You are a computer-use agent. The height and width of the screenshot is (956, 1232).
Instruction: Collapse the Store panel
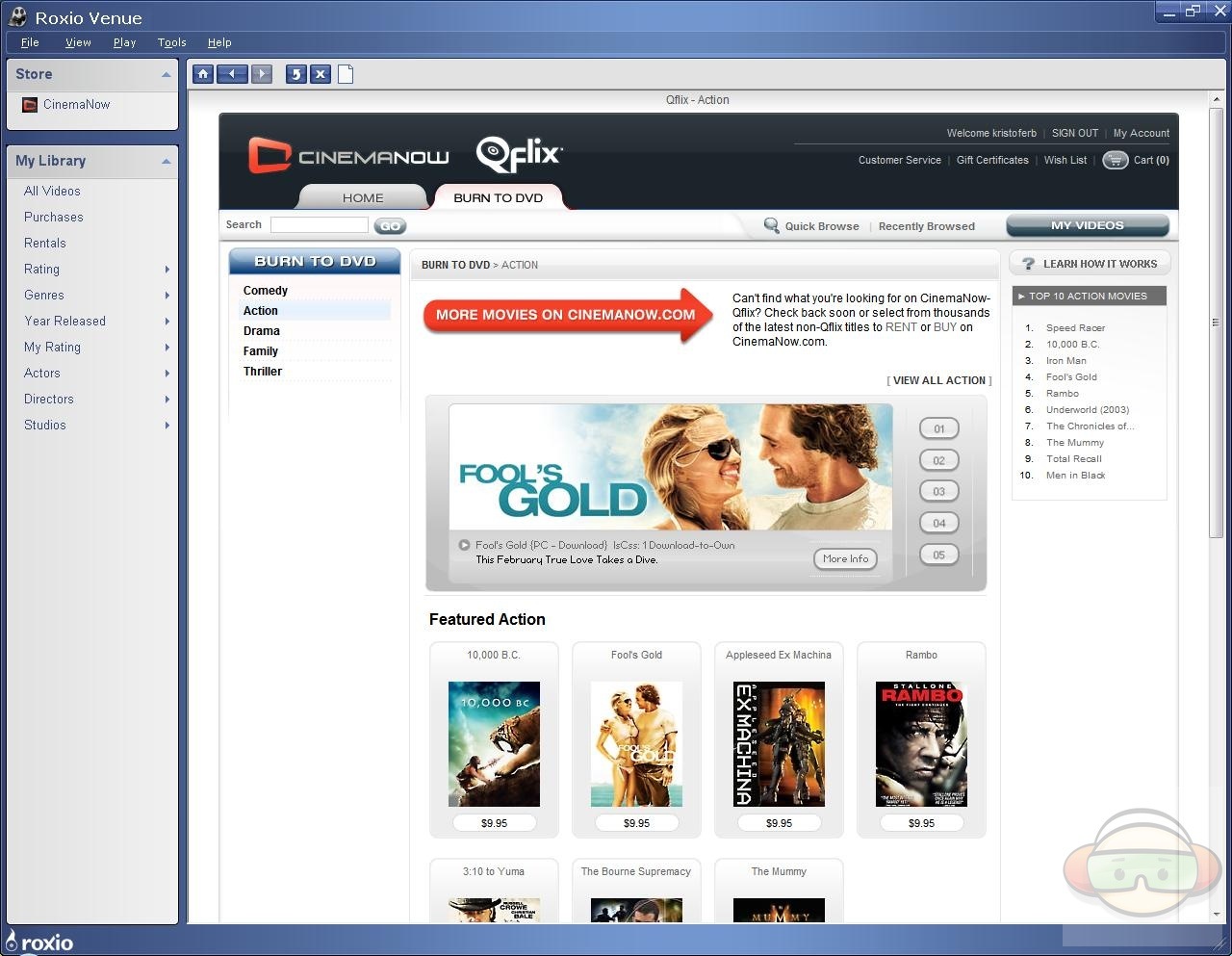point(166,75)
